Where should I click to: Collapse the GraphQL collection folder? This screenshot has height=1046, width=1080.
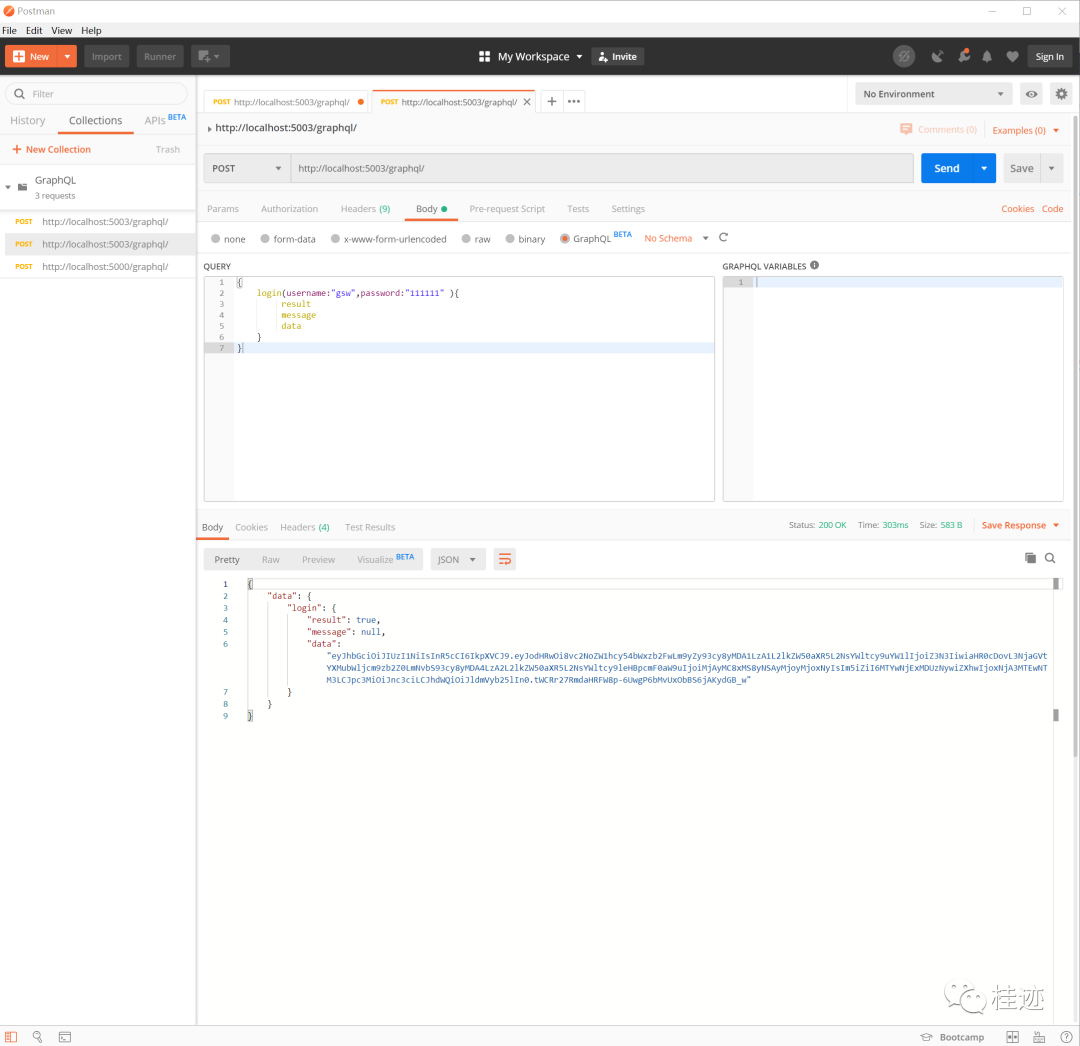8,187
